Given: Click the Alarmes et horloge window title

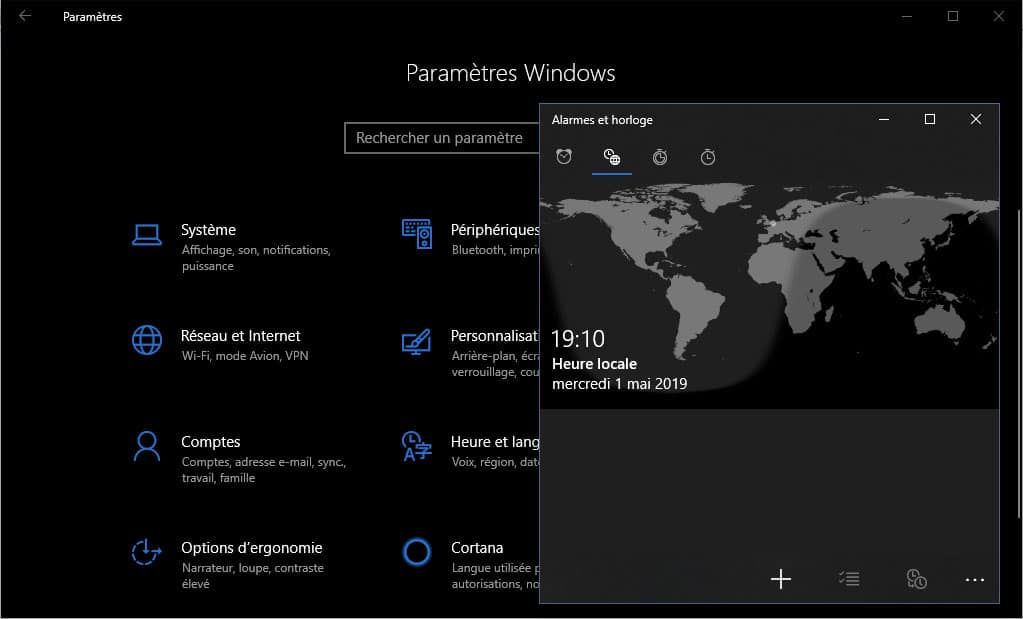Looking at the screenshot, I should coord(602,119).
